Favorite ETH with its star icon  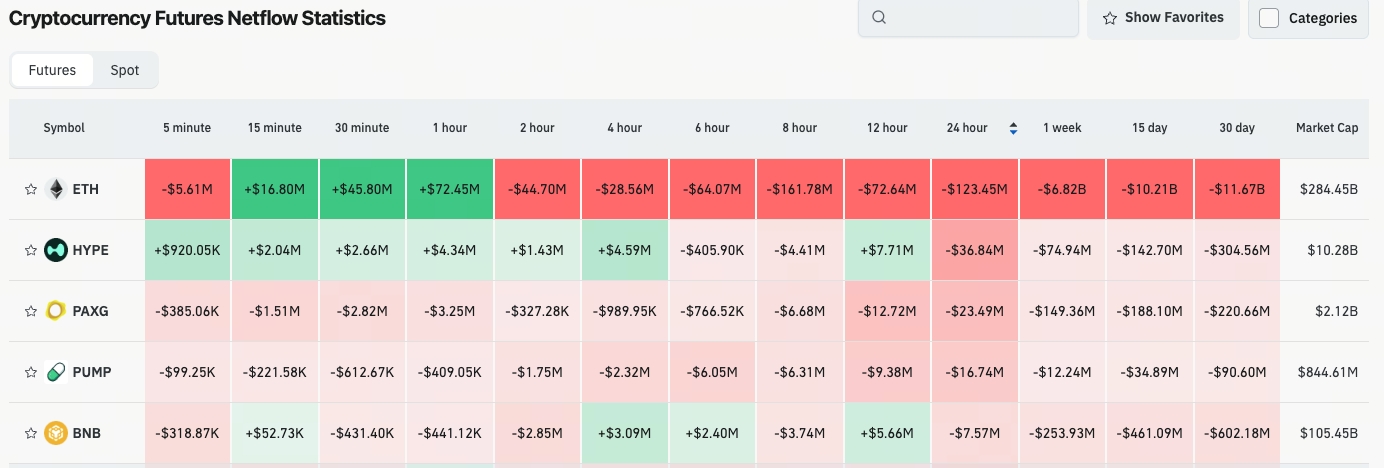coord(31,189)
